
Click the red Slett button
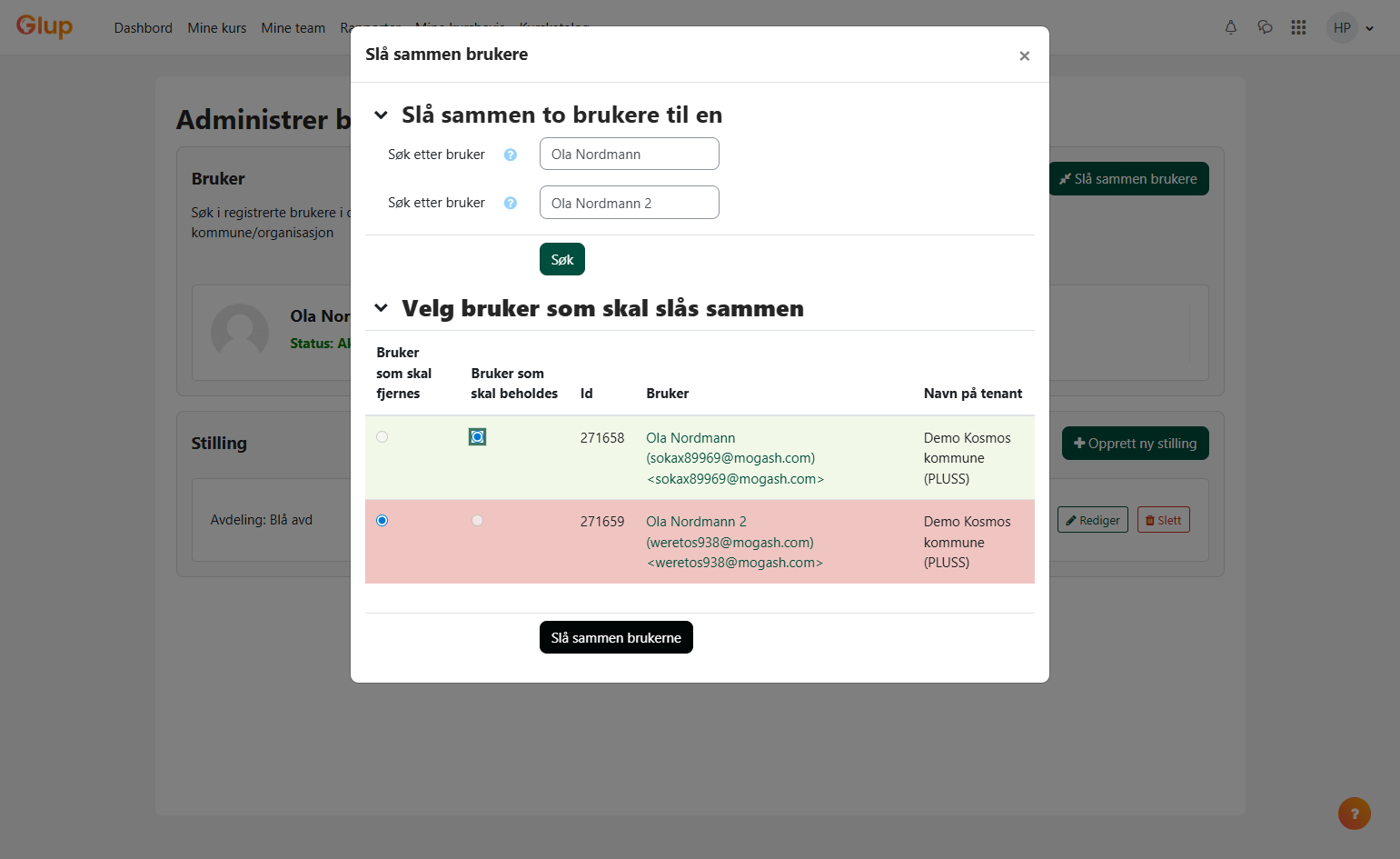pos(1164,520)
